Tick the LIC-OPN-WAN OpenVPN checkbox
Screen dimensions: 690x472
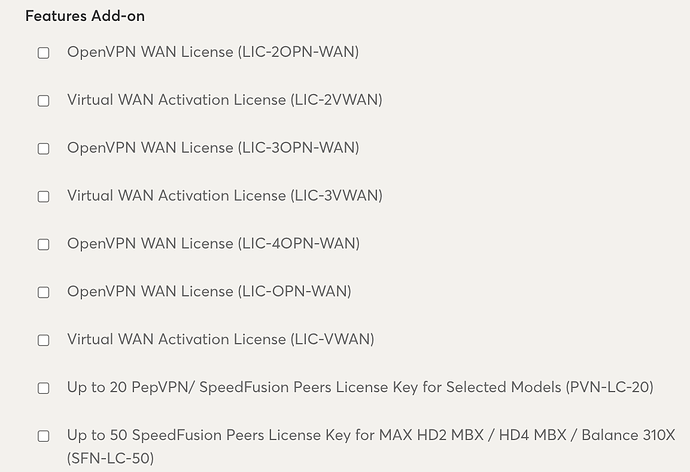tap(44, 293)
